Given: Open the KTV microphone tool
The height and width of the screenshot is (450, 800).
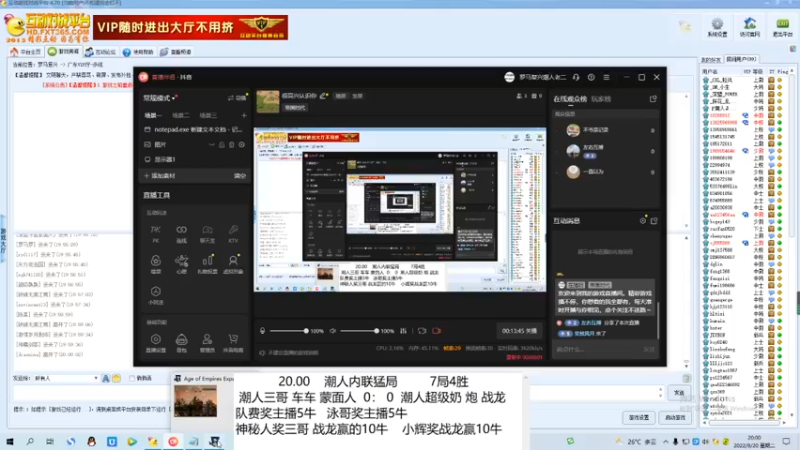Looking at the screenshot, I should [x=233, y=233].
